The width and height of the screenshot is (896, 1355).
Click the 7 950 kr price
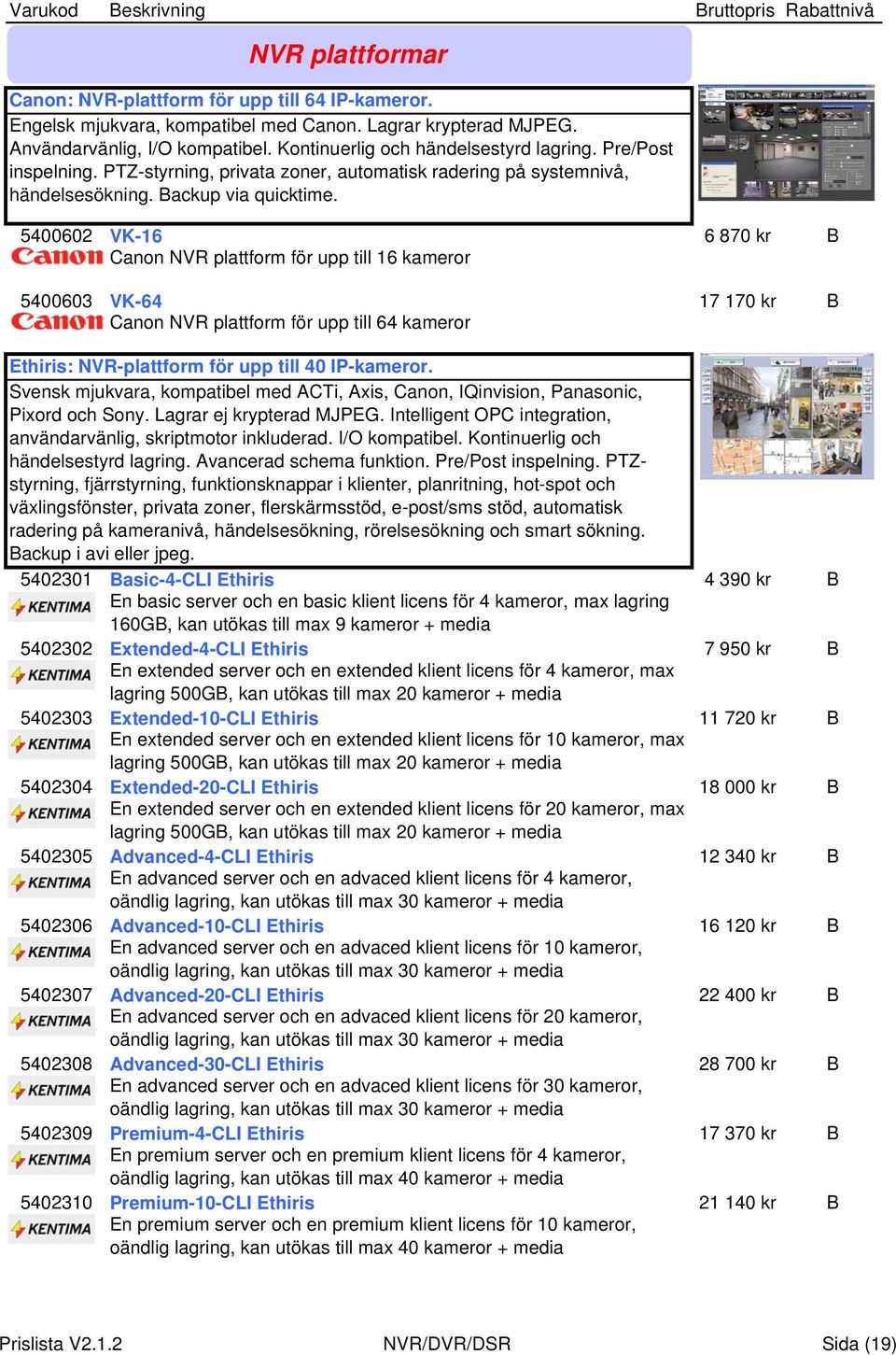pos(737,649)
